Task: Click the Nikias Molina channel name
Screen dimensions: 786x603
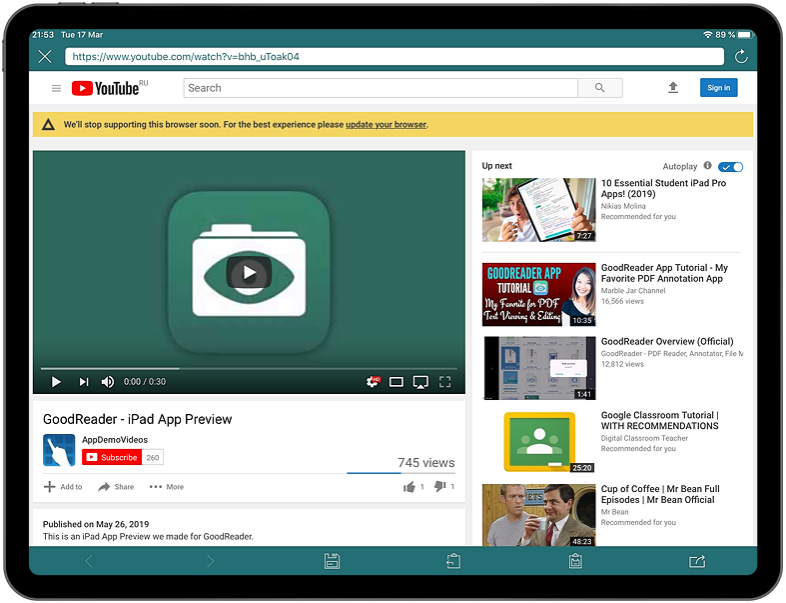Action: [623, 206]
